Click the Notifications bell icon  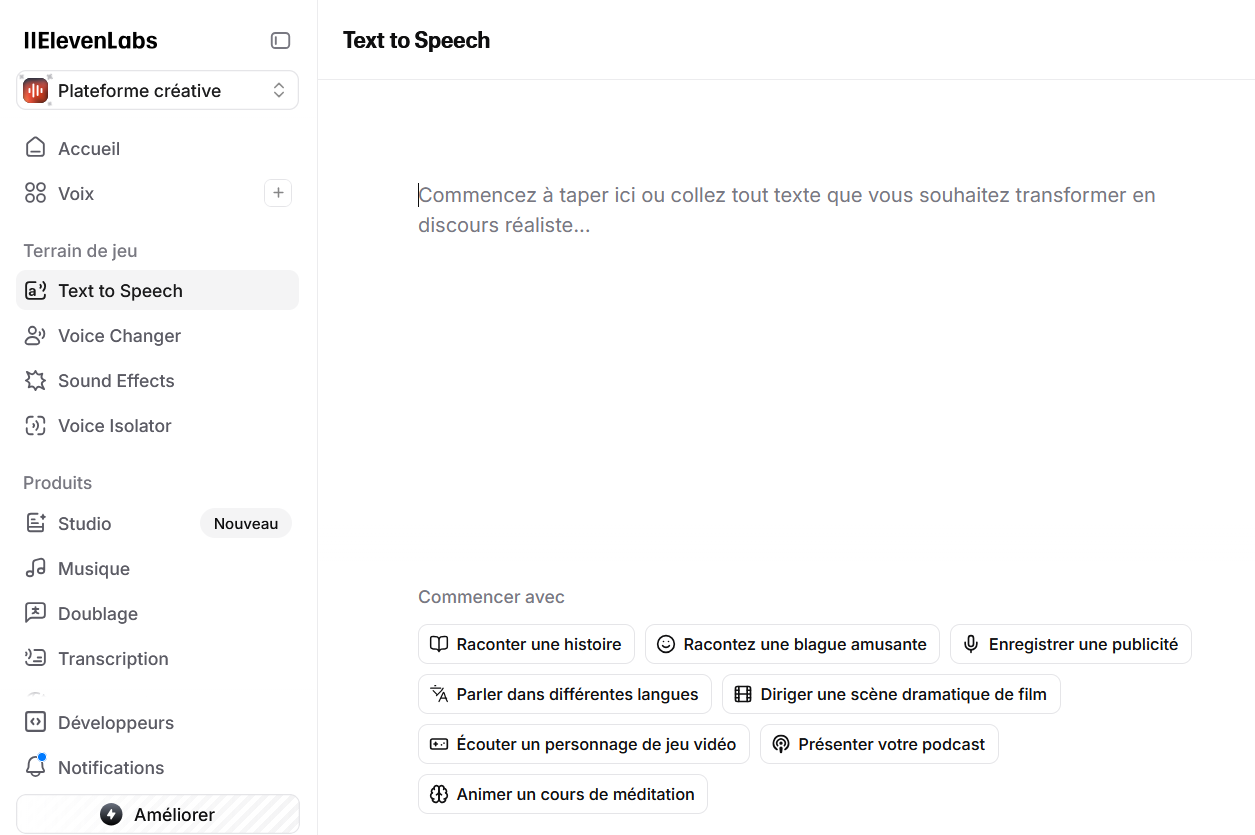(35, 767)
